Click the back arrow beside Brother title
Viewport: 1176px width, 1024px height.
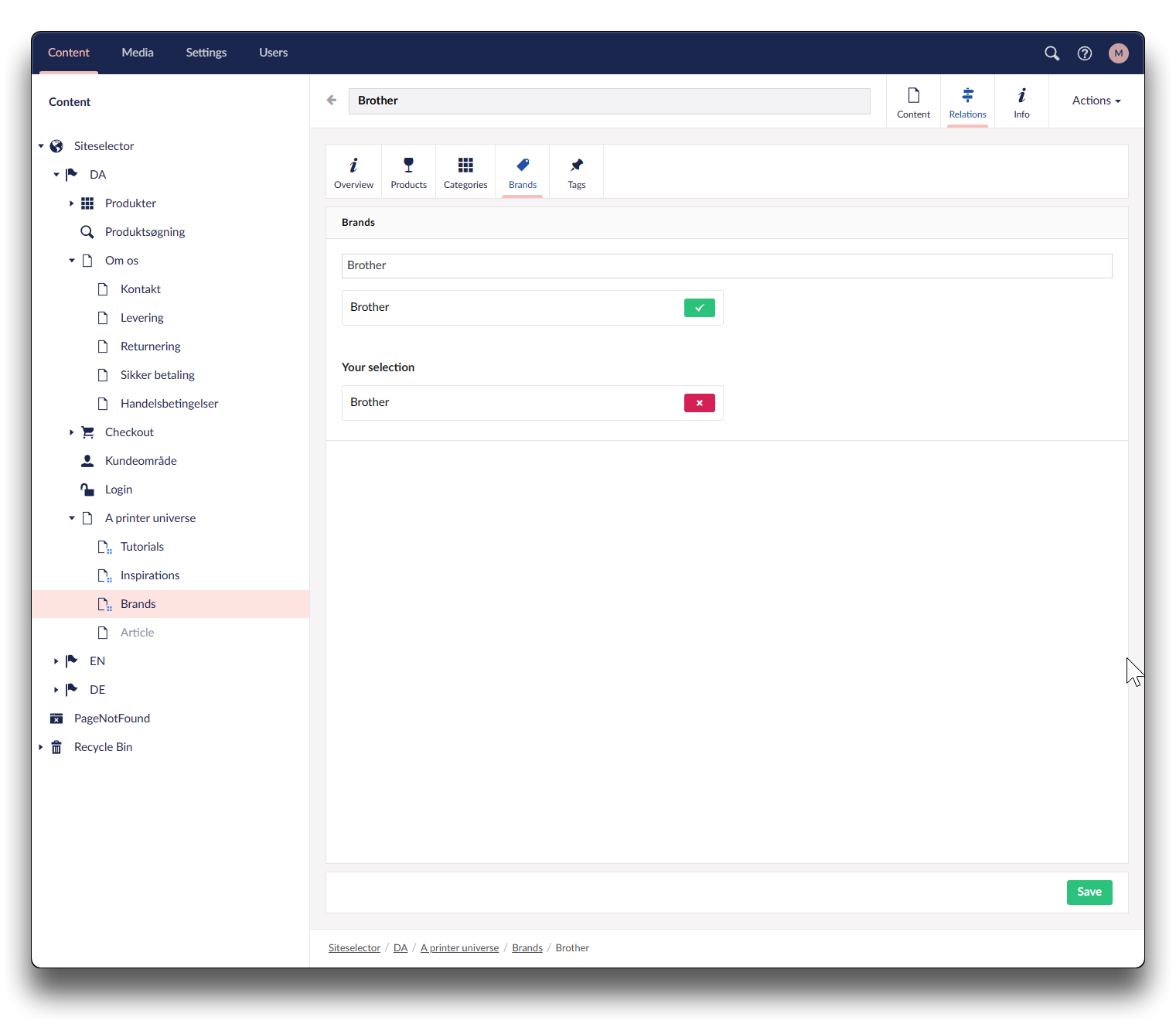click(x=332, y=101)
